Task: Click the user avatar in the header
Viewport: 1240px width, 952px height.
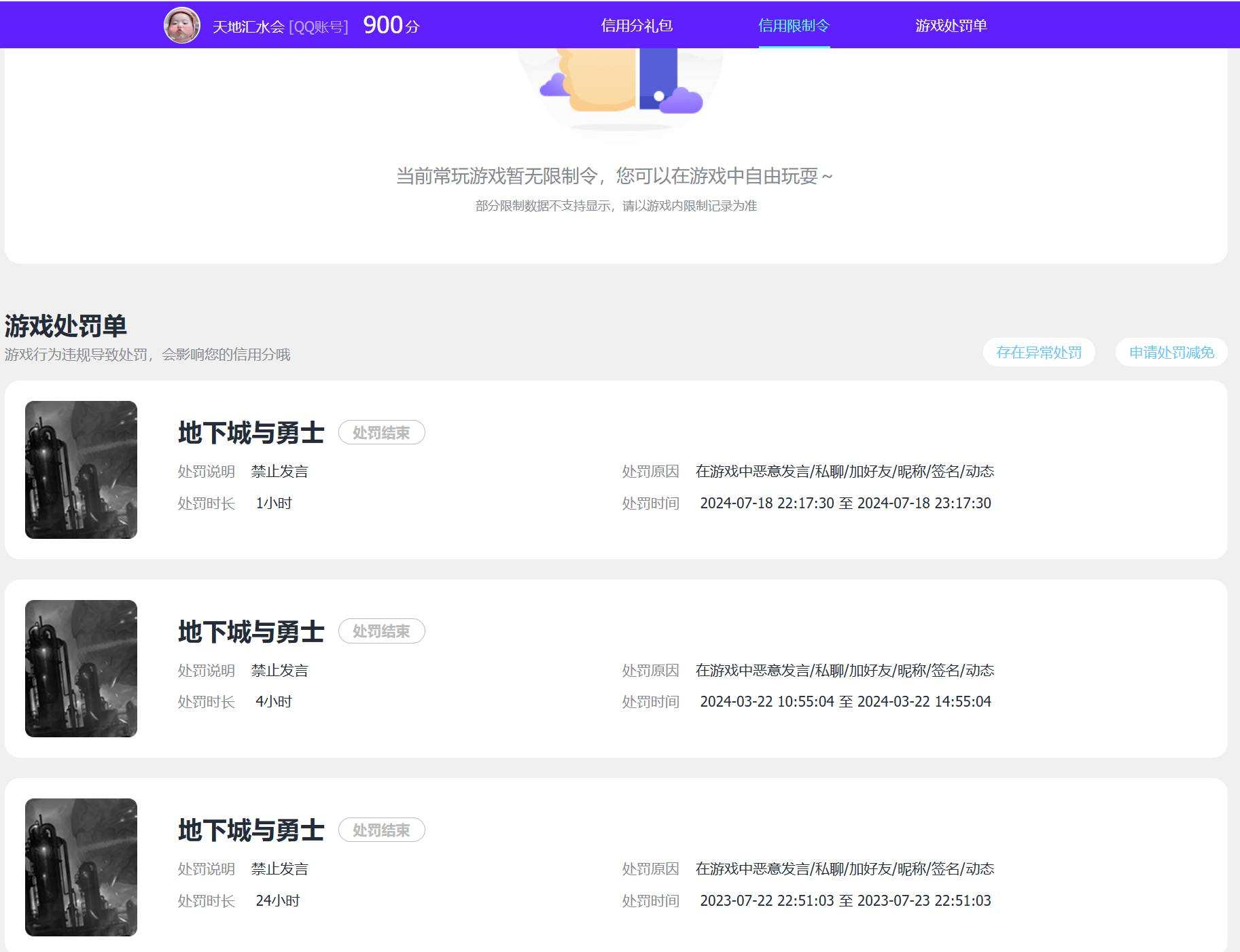Action: pos(182,25)
